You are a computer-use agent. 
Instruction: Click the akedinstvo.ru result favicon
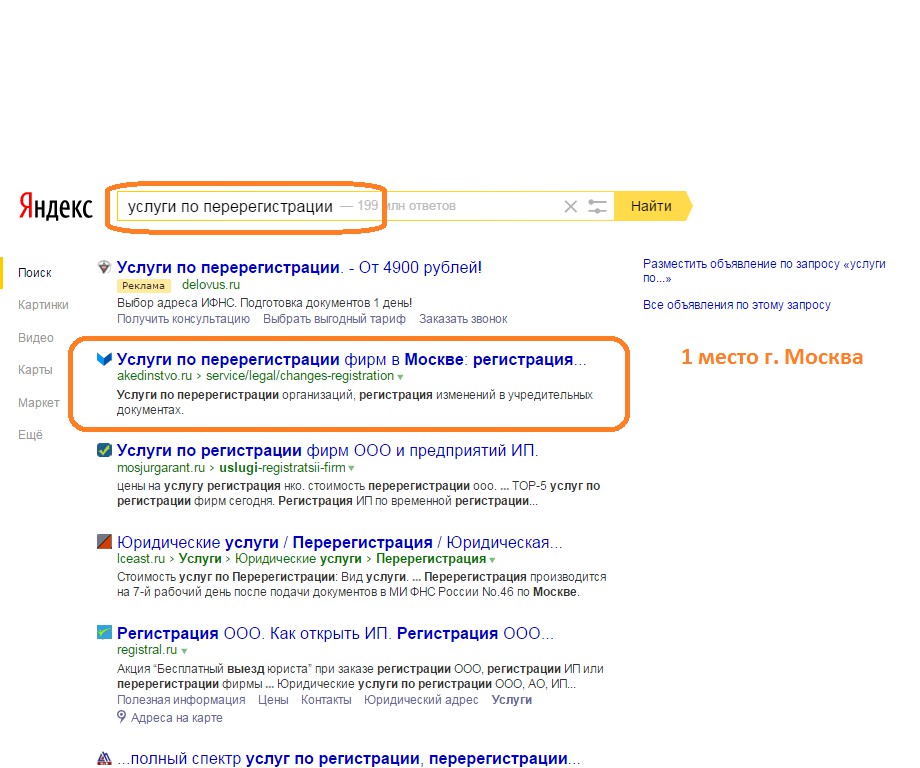click(104, 359)
